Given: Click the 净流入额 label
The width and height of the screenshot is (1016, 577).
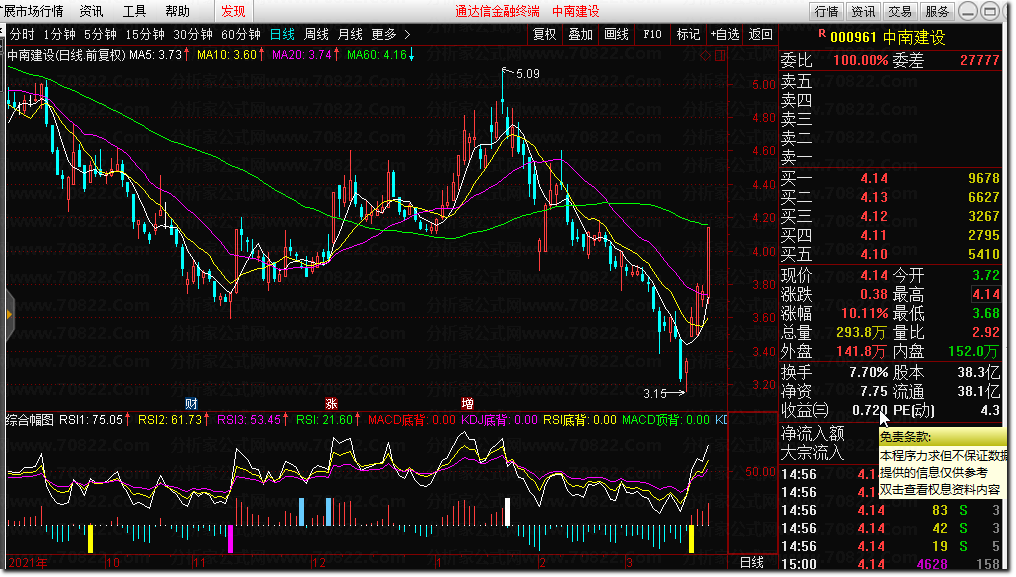Looking at the screenshot, I should coord(813,434).
